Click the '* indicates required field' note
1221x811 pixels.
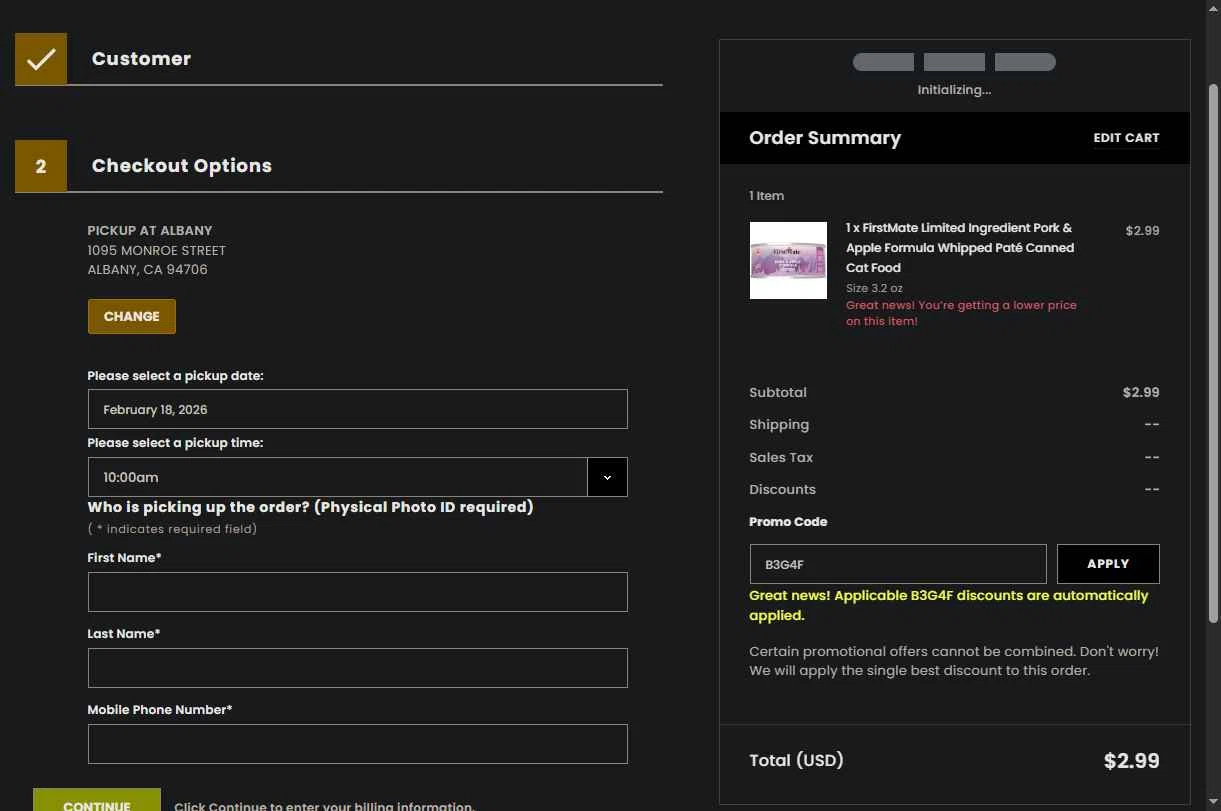172,529
